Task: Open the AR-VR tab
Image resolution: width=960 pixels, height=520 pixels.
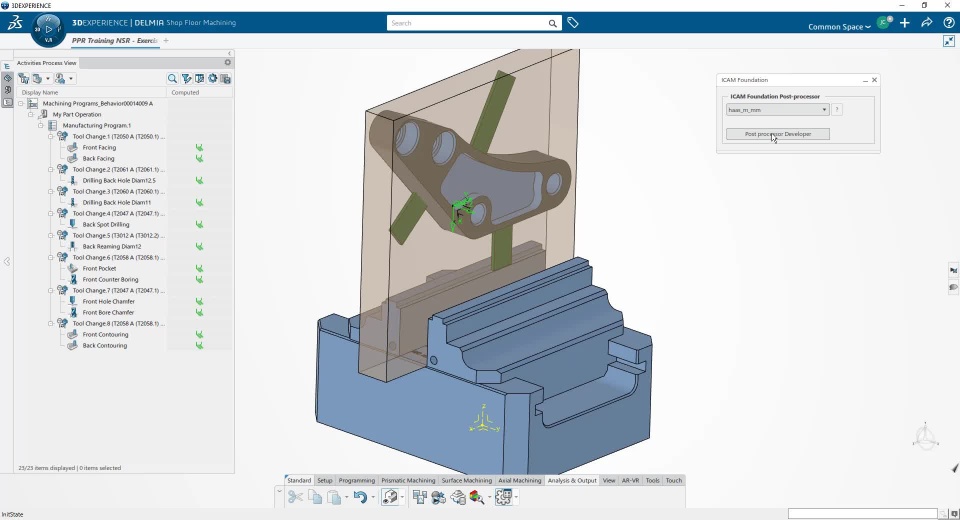Action: click(630, 480)
